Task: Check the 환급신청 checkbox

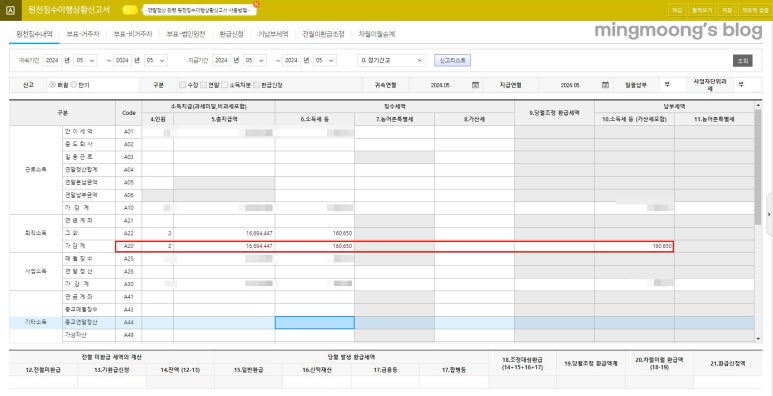Action: coord(256,85)
